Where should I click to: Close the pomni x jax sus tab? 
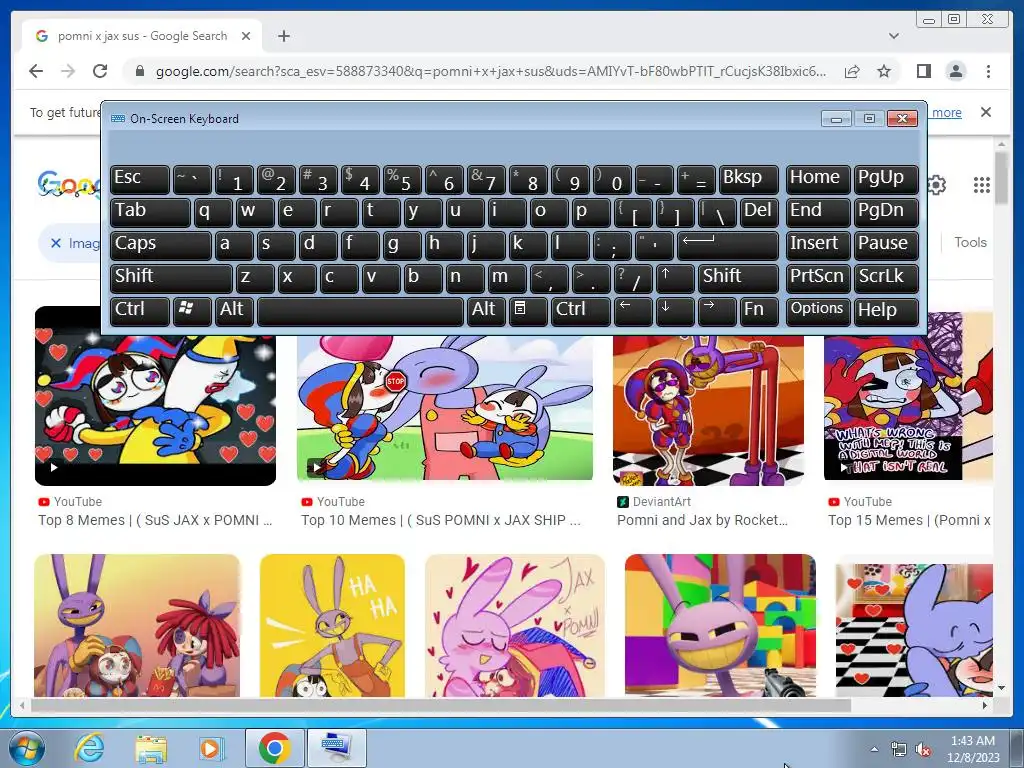click(246, 36)
